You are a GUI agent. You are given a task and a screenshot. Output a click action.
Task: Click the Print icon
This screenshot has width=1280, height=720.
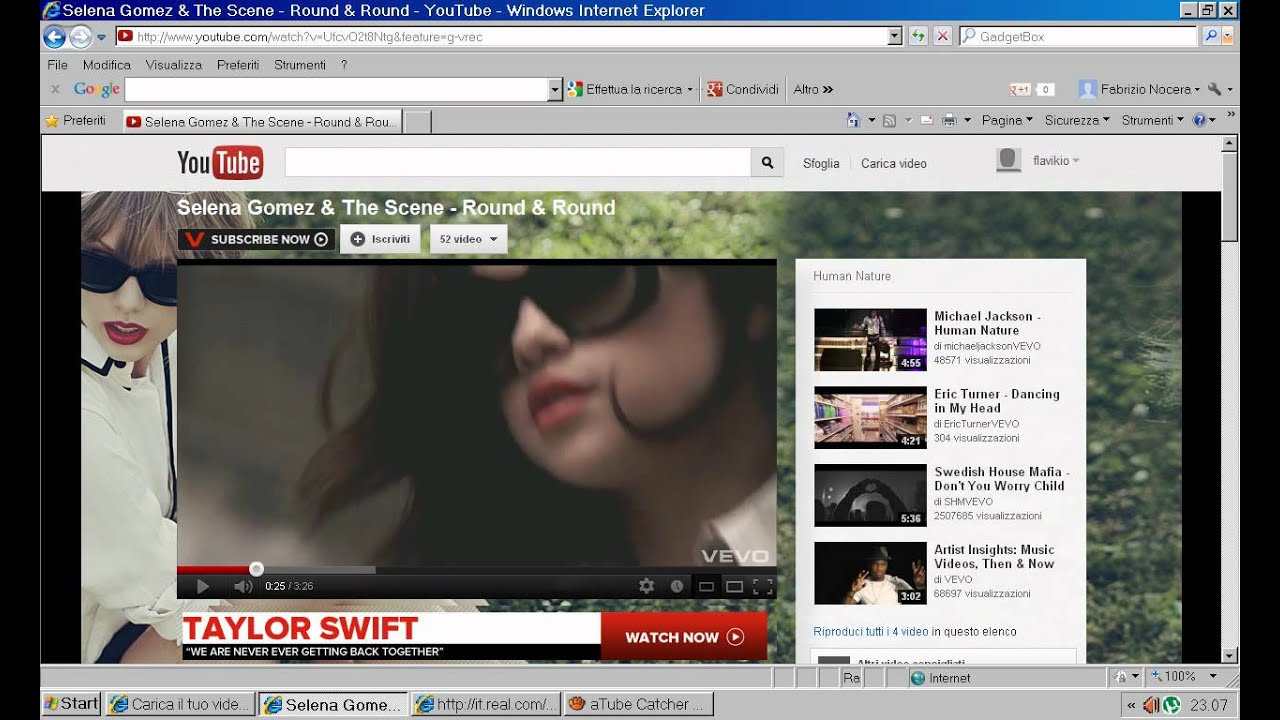(949, 120)
